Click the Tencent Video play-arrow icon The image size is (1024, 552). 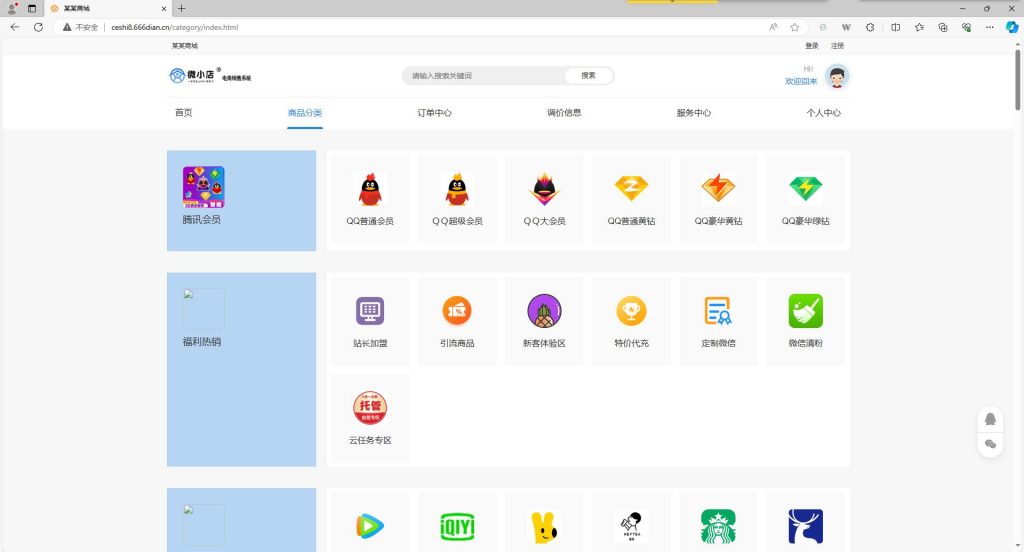[x=370, y=526]
